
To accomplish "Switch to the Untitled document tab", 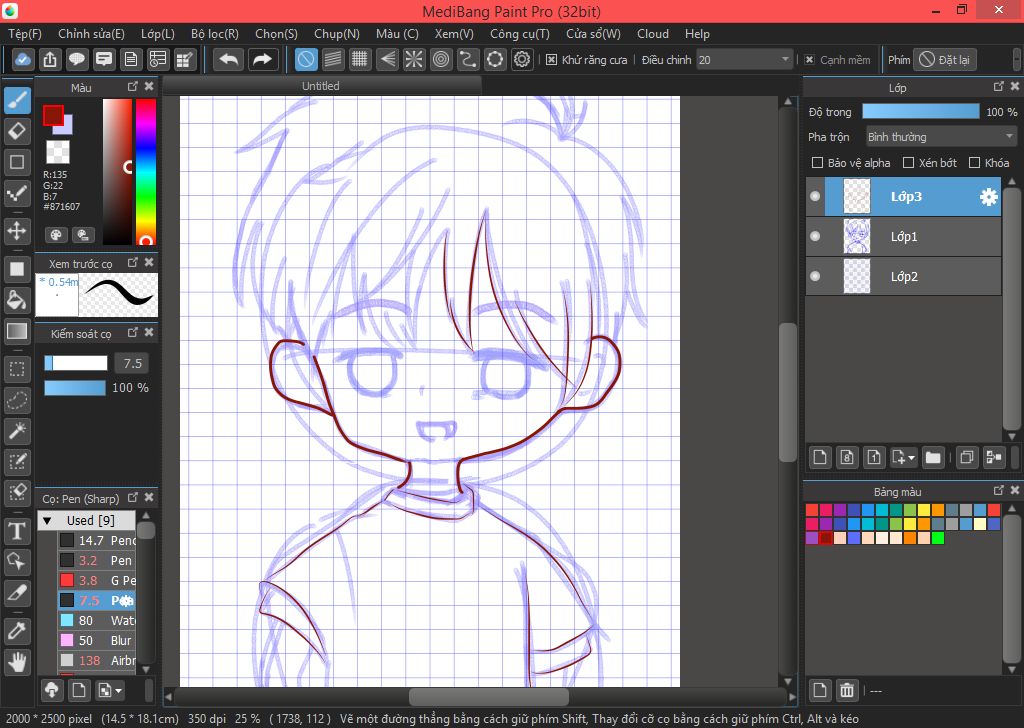I will 321,86.
